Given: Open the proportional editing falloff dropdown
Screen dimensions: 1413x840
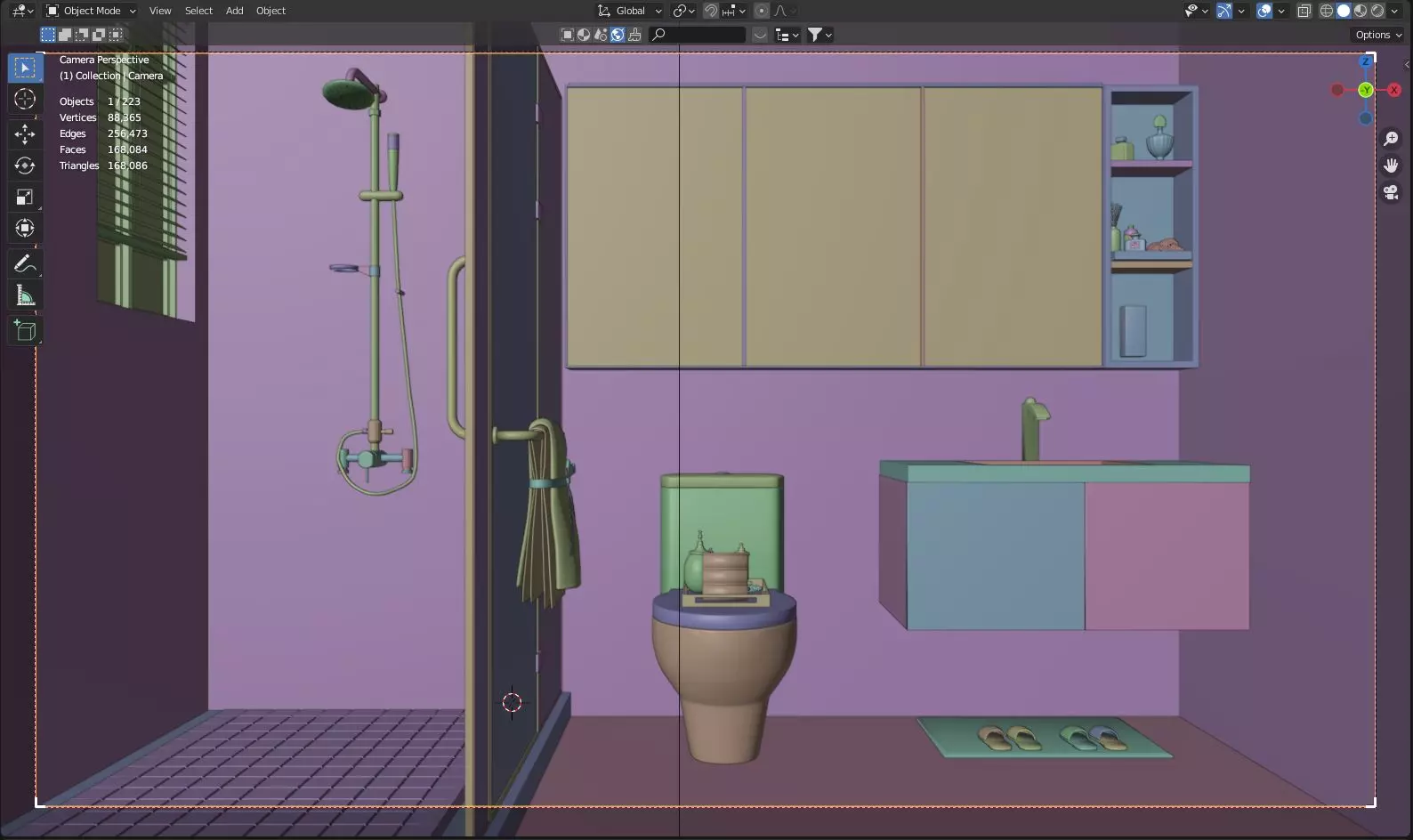Looking at the screenshot, I should 783,11.
